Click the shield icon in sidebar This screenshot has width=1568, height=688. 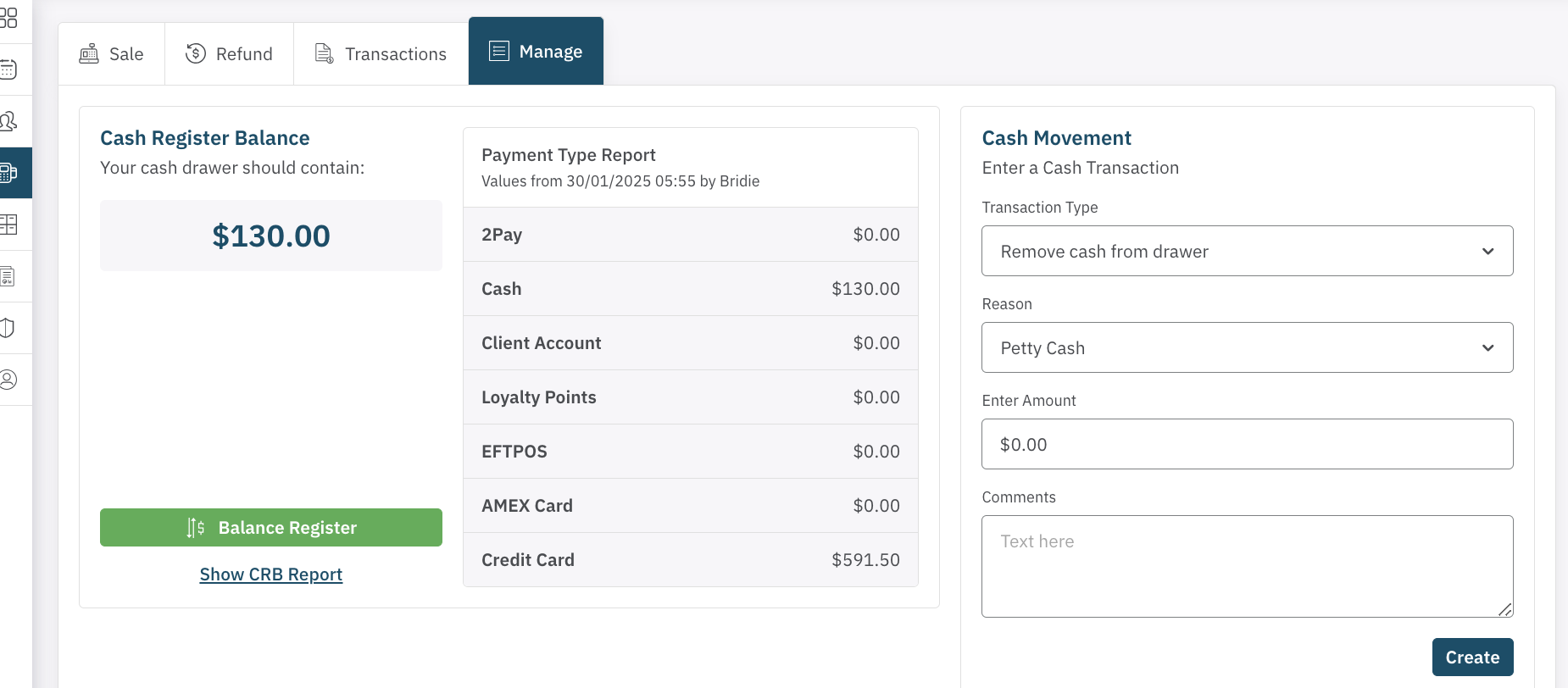8,328
